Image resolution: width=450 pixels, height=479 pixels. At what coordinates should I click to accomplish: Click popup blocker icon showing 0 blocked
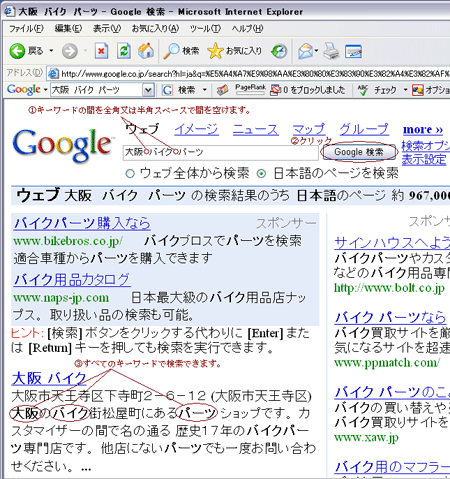pos(276,90)
